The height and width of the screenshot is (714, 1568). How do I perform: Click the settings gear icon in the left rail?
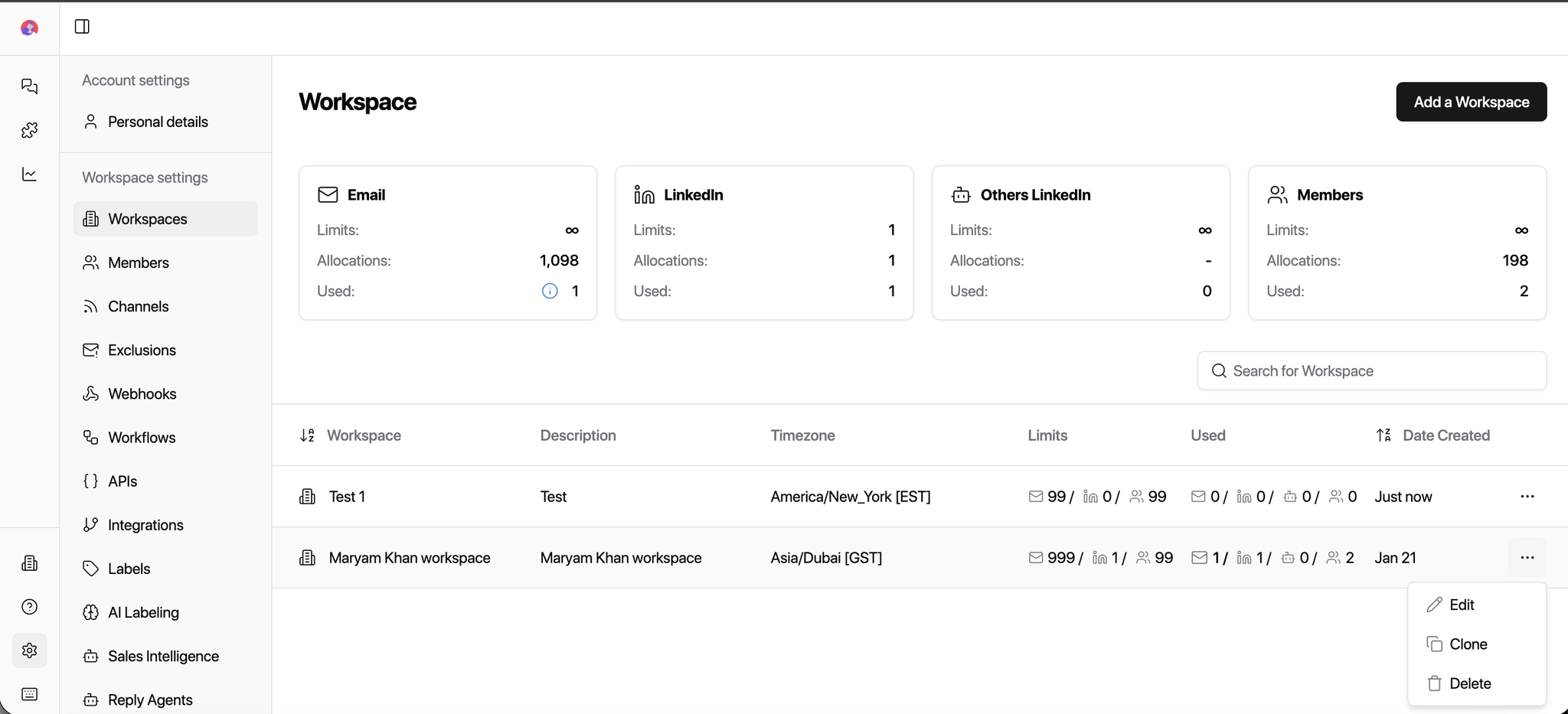29,650
